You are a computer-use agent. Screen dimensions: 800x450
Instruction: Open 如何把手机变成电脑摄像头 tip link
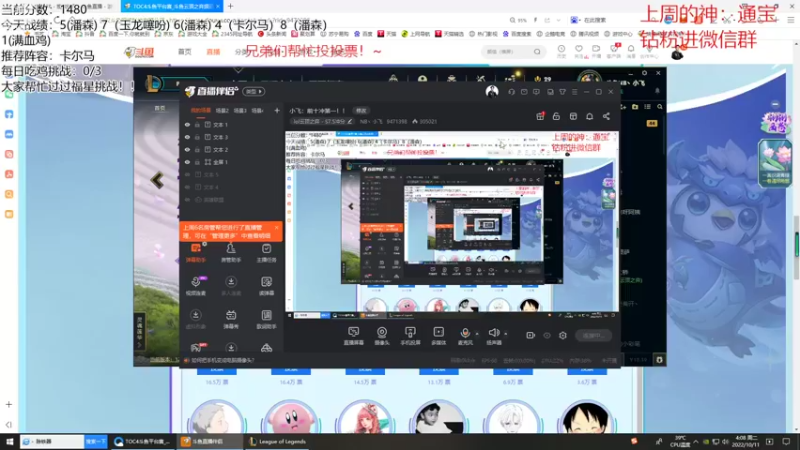222,360
